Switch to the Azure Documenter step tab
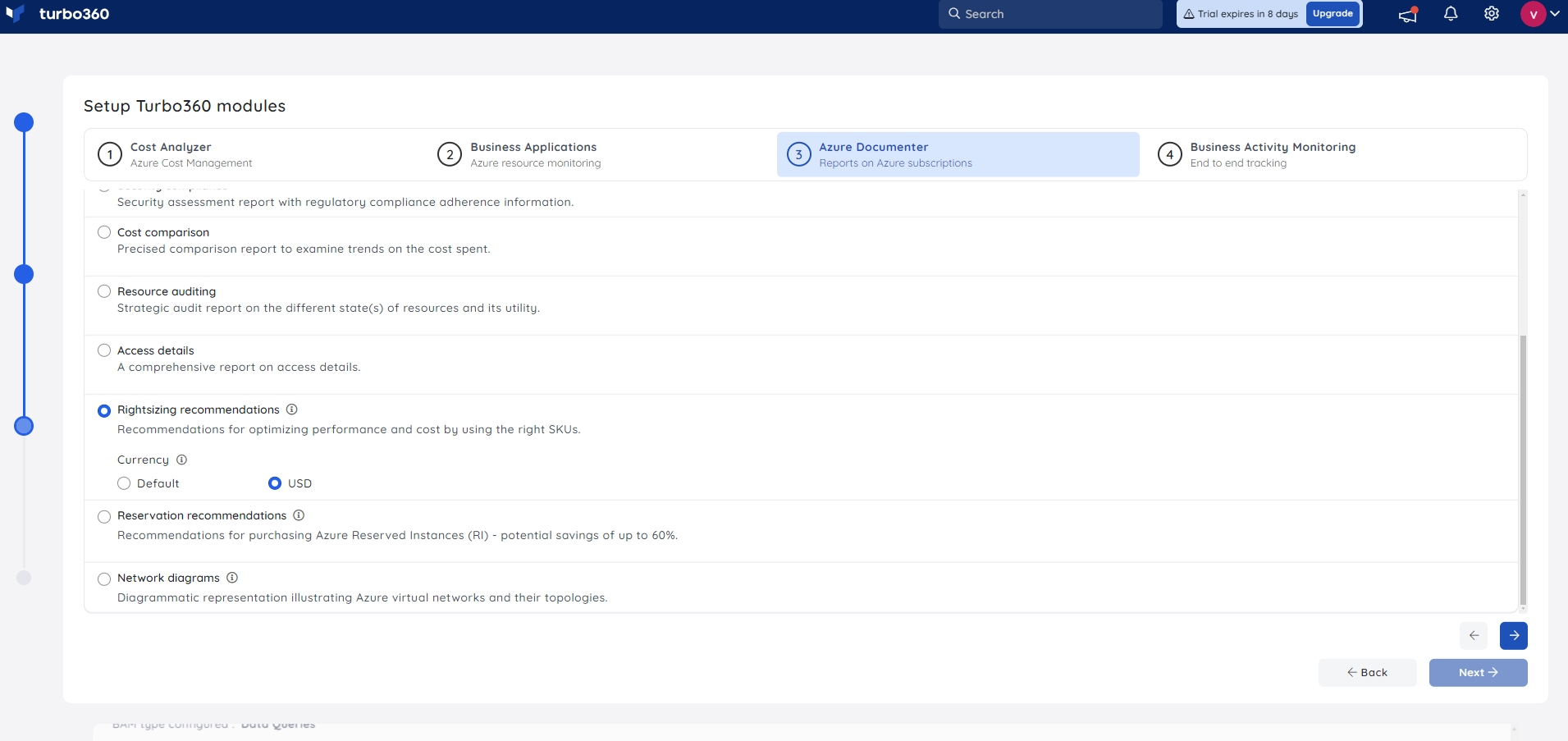The image size is (1568, 741). click(958, 154)
